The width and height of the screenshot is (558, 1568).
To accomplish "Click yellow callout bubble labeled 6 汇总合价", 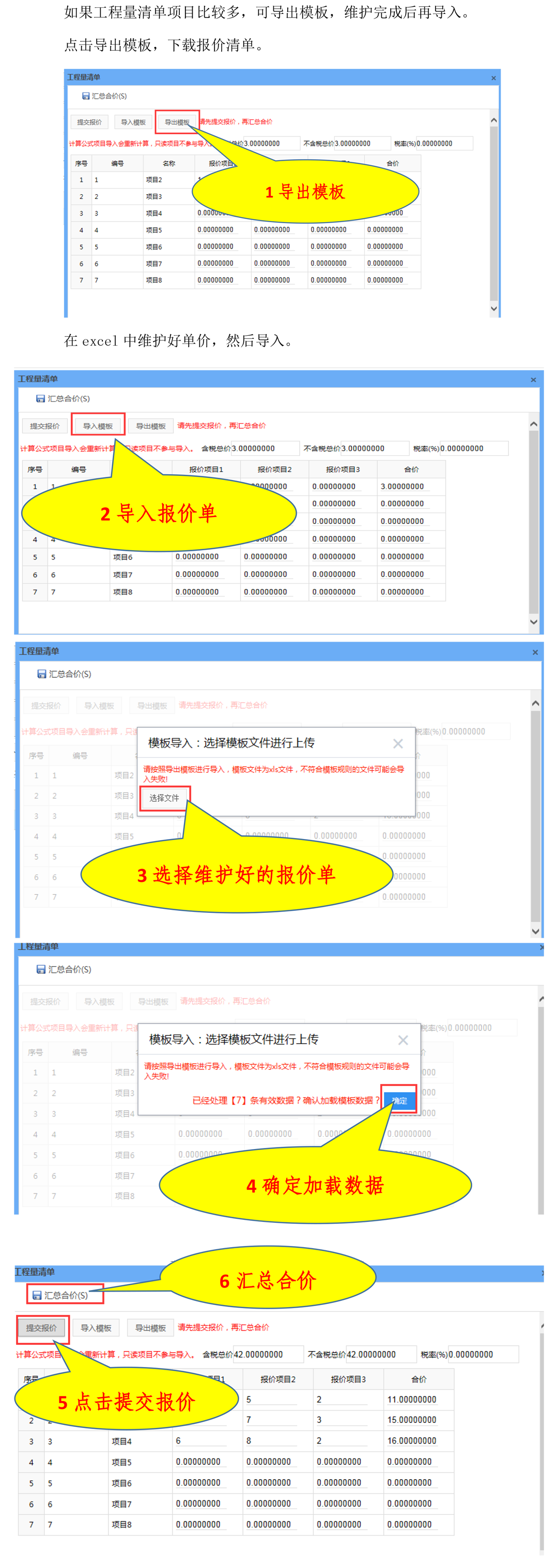I will [268, 1280].
